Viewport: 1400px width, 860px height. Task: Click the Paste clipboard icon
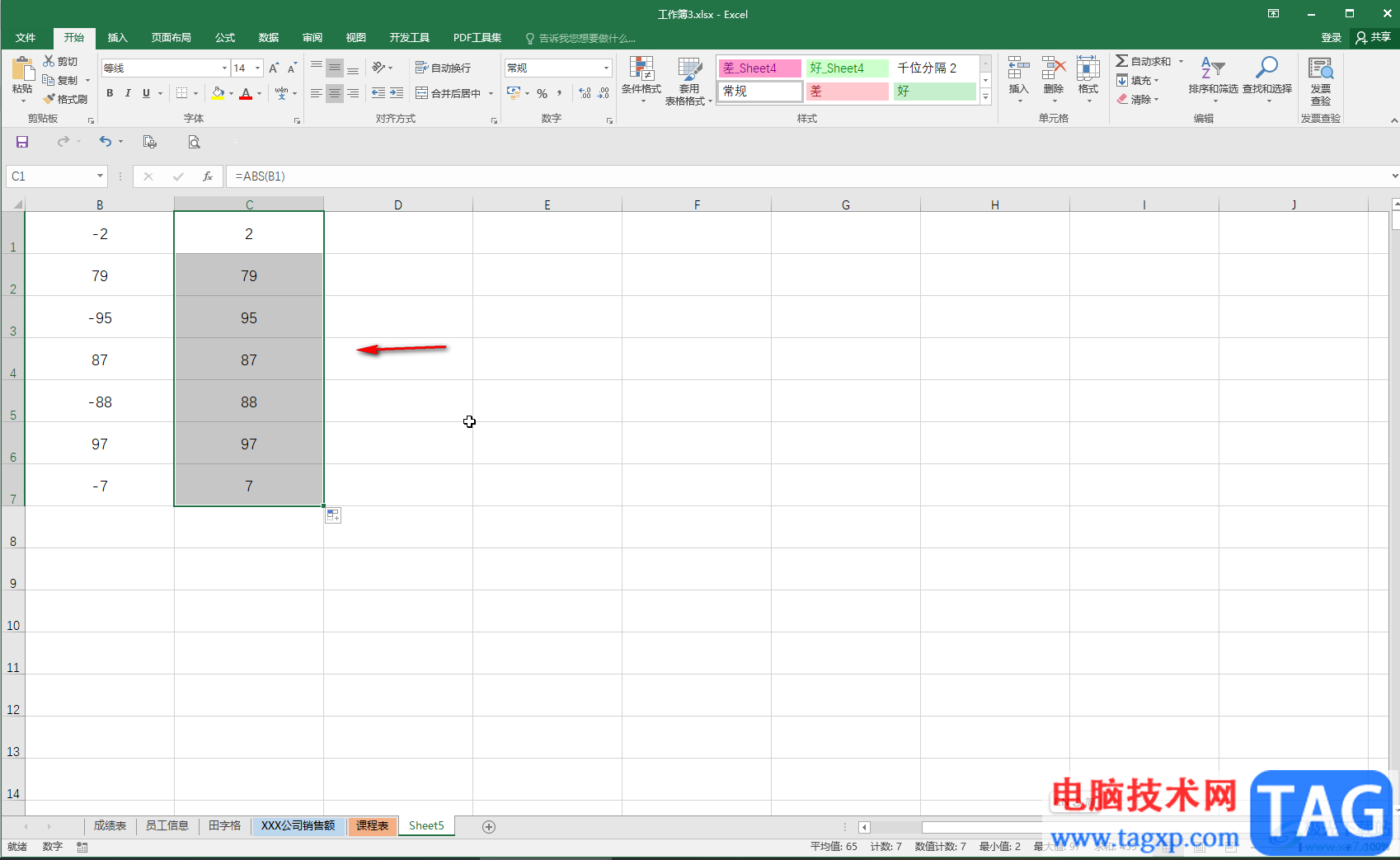[x=22, y=70]
